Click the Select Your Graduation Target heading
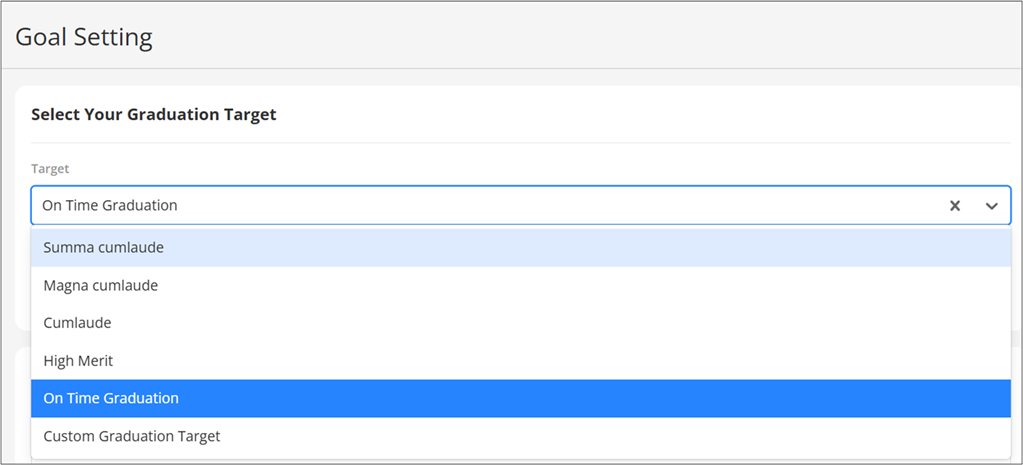The width and height of the screenshot is (1023, 465). click(x=153, y=115)
